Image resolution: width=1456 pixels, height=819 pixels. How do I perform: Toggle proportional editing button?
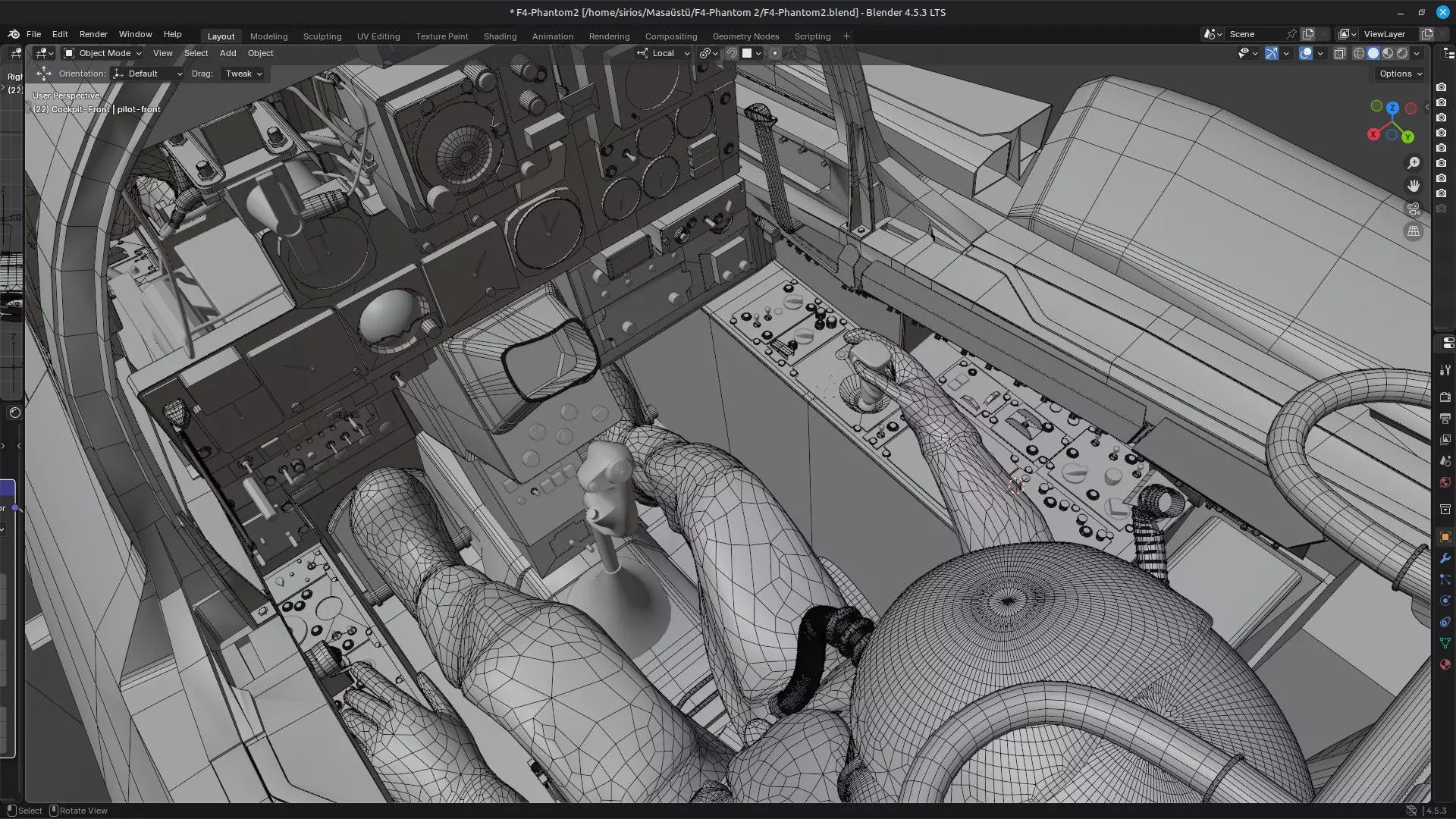(774, 53)
